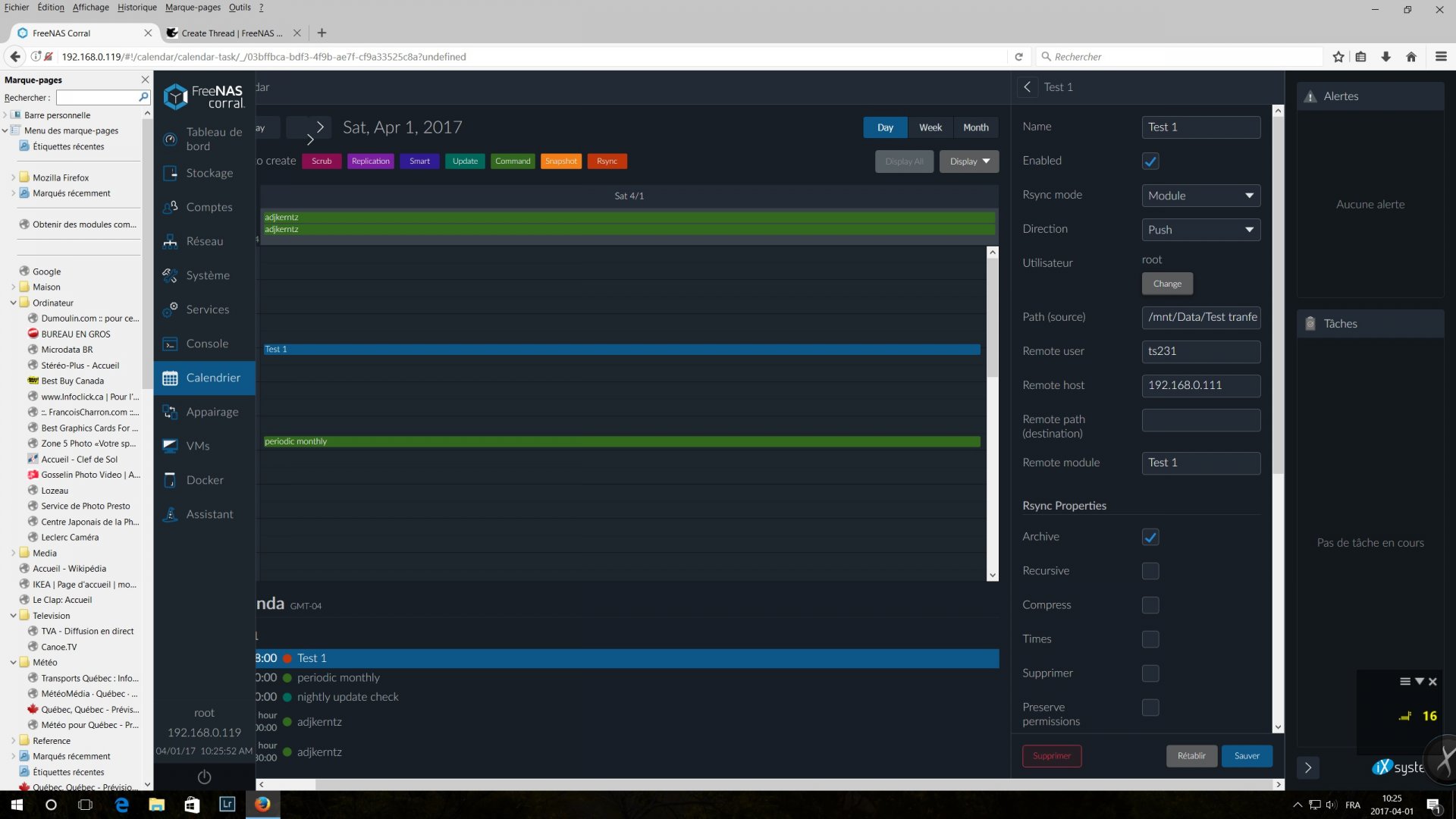
Task: Open the Services icon
Action: pyautogui.click(x=171, y=309)
